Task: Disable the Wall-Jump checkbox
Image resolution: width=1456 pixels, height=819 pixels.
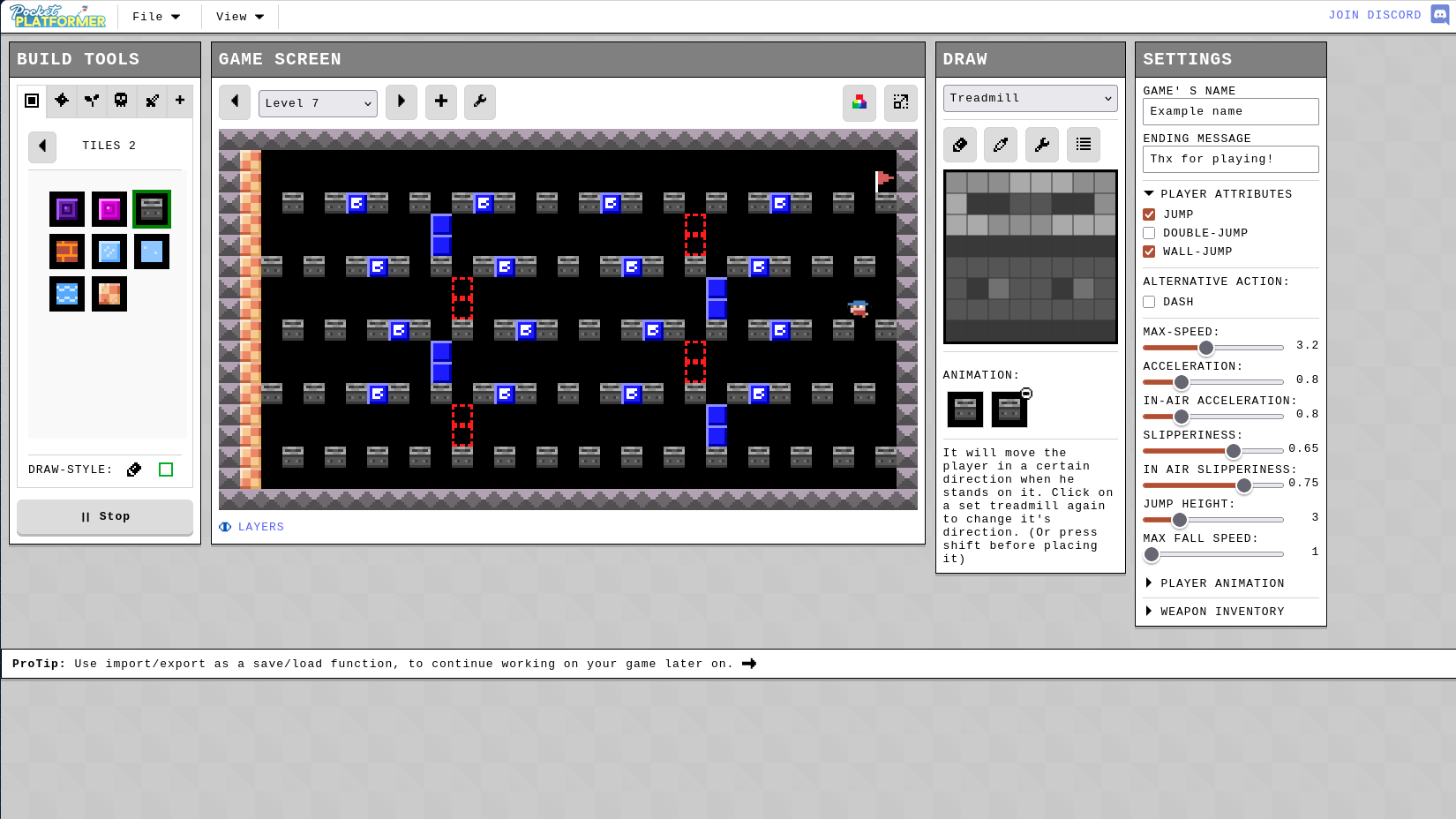Action: click(1149, 252)
